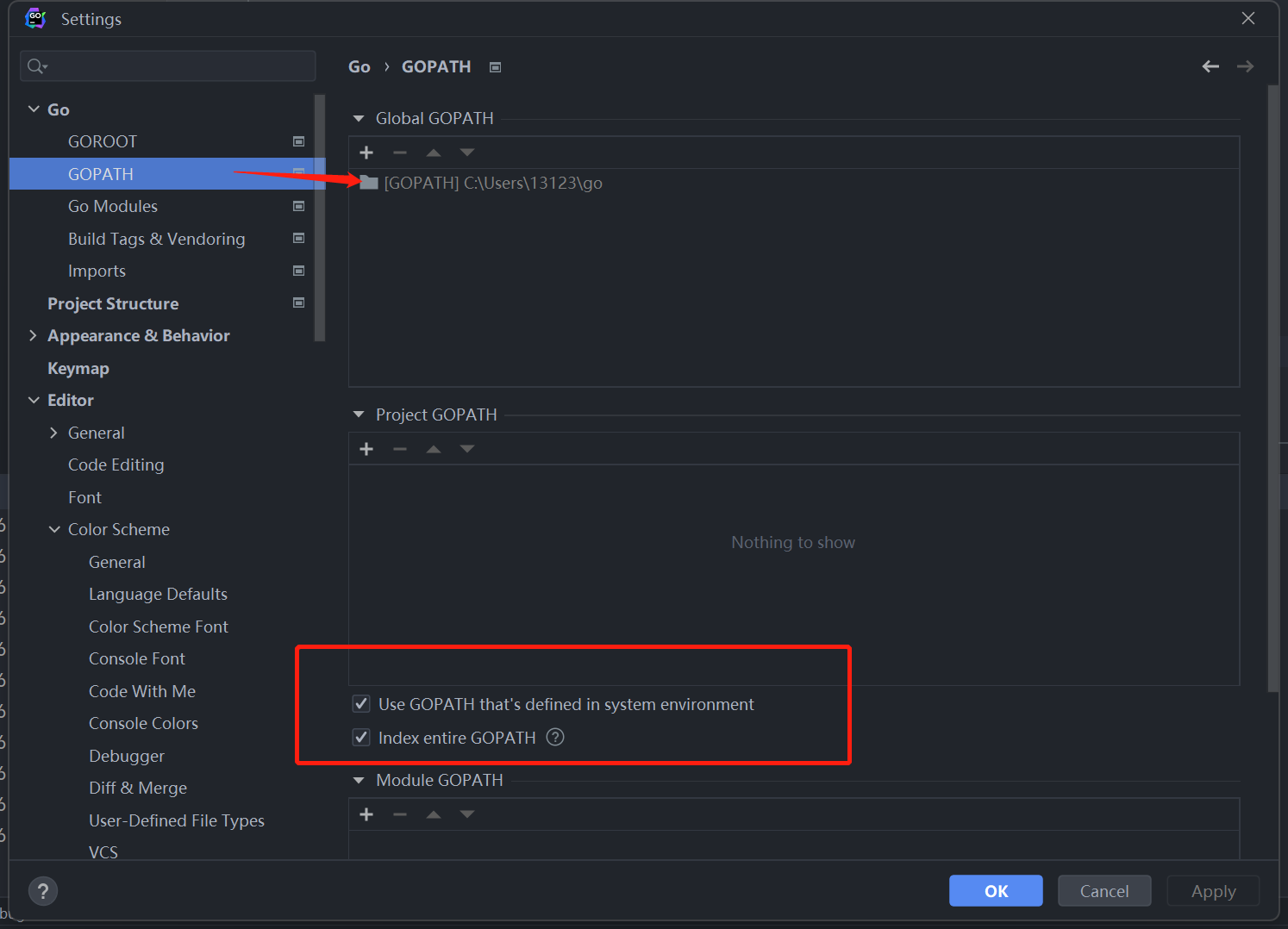Click the project-level icon next to GOROOT
Image resolution: width=1288 pixels, height=929 pixels.
point(298,141)
